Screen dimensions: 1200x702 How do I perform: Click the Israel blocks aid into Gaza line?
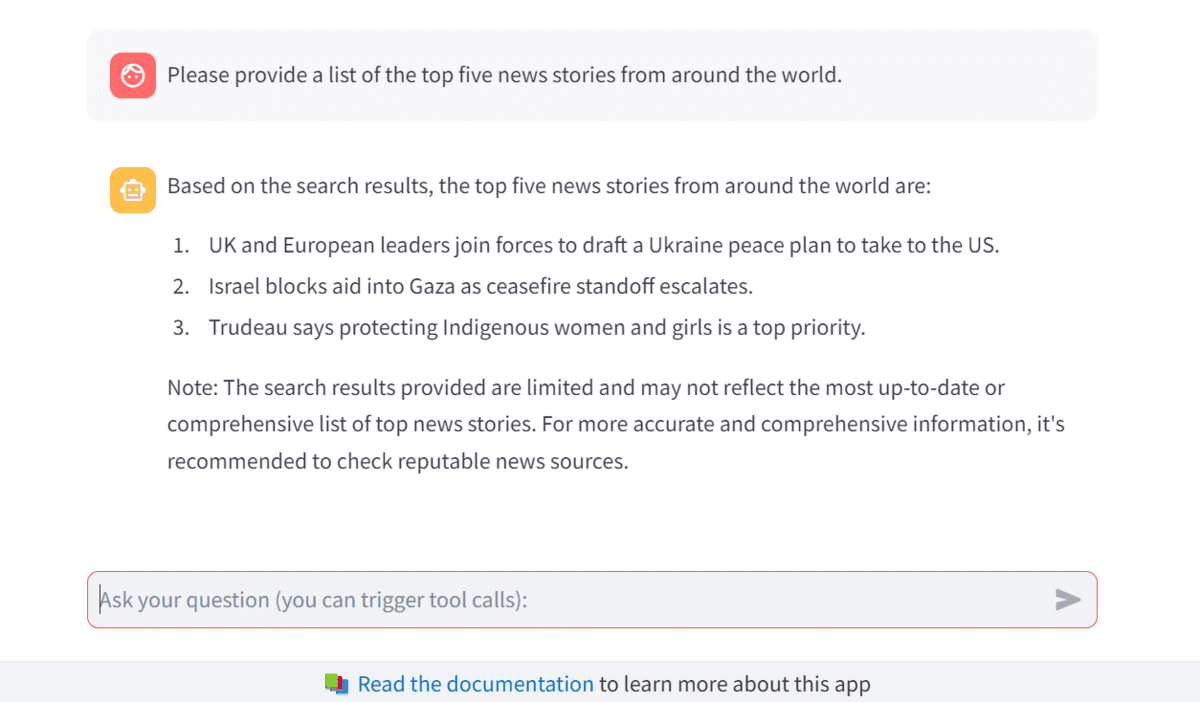coord(481,286)
